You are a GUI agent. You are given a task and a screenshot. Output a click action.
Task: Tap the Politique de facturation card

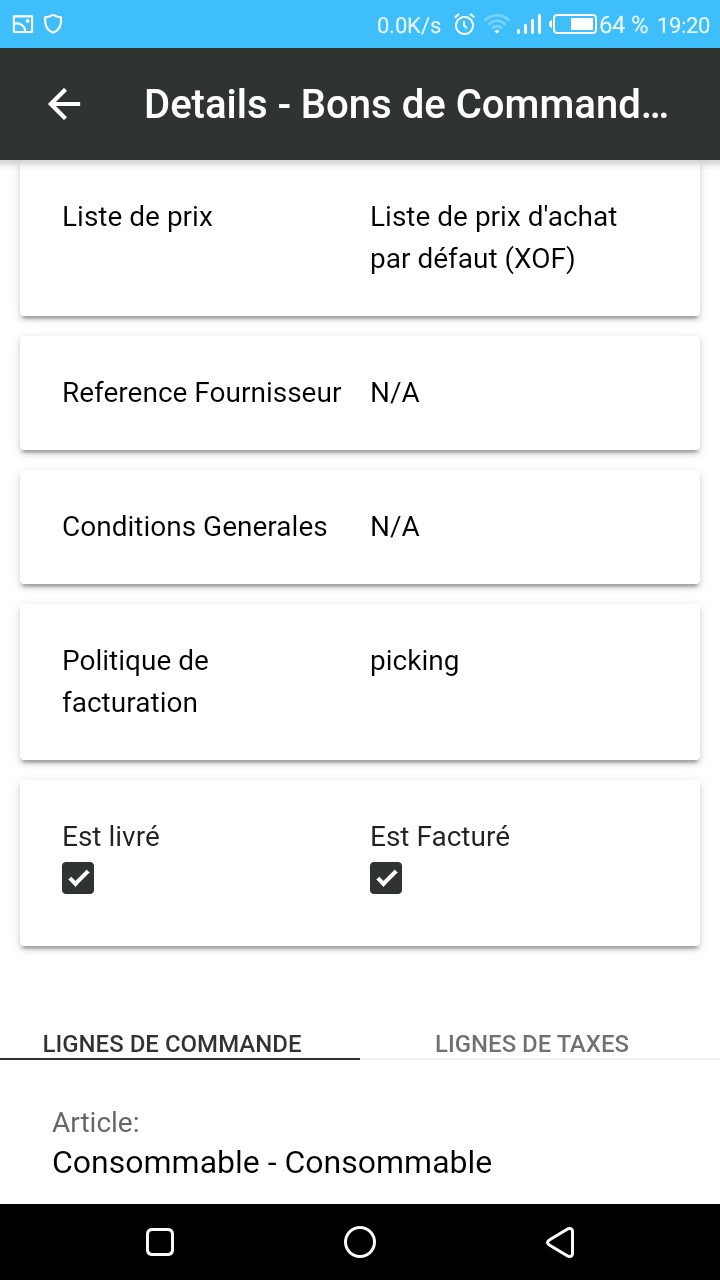[x=360, y=682]
